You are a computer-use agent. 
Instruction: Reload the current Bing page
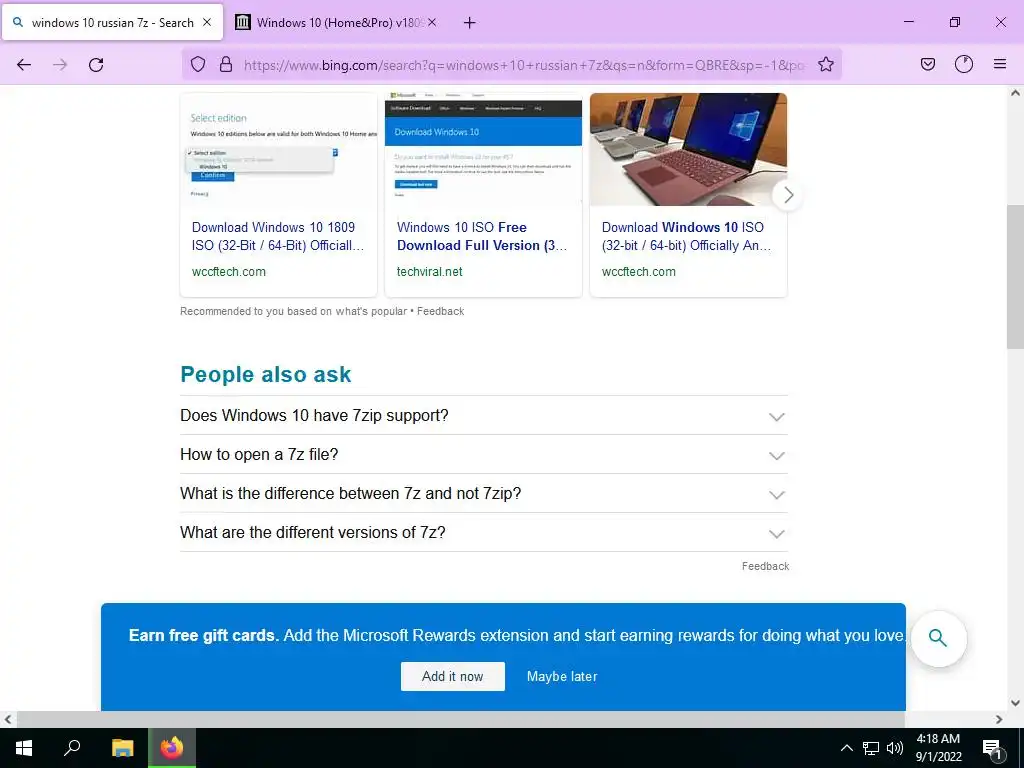click(96, 65)
